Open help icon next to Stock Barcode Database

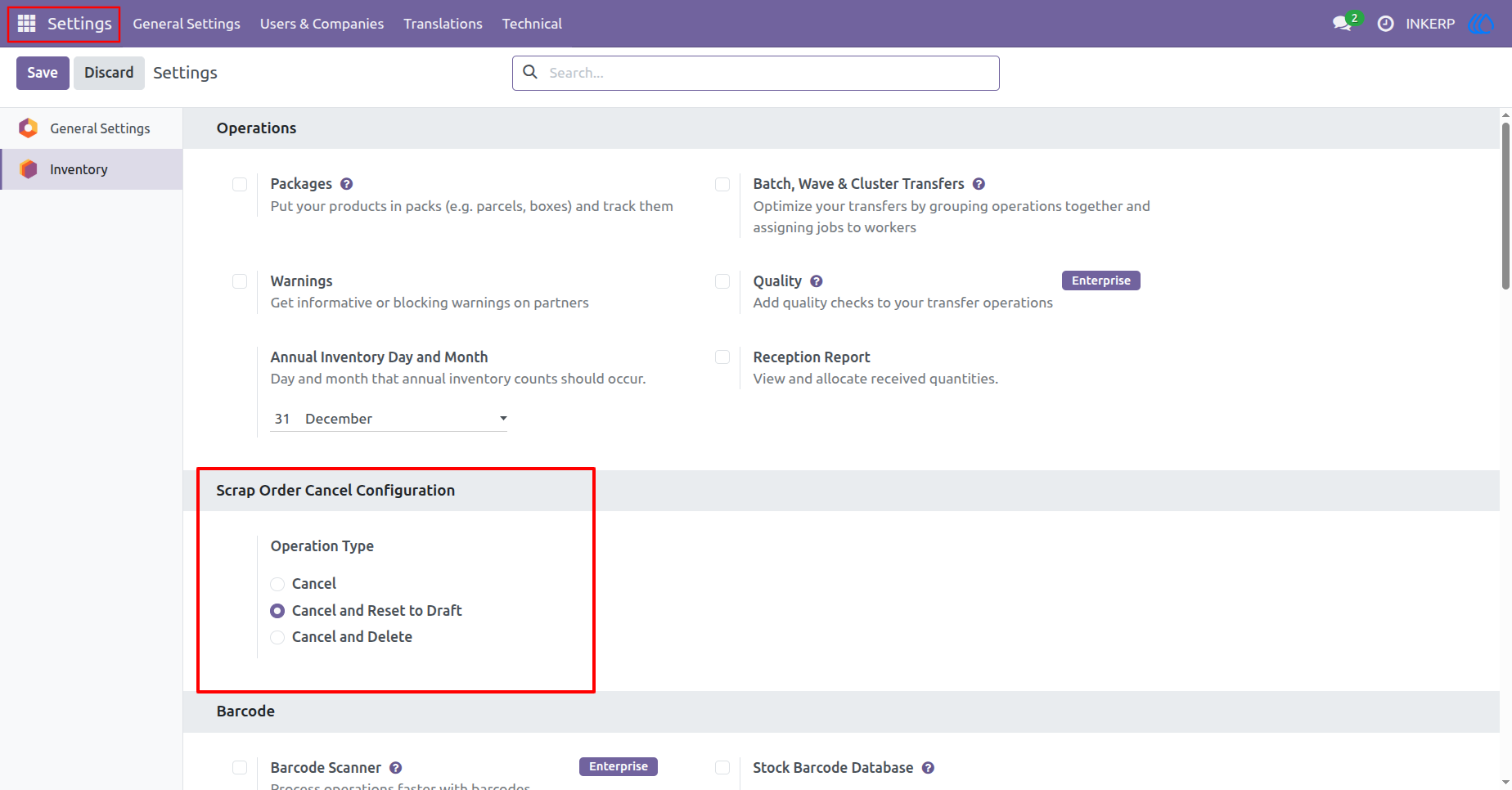(928, 768)
